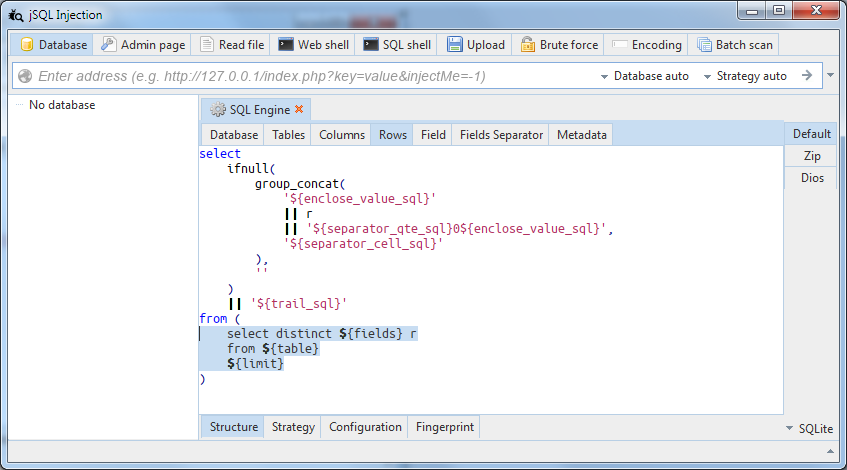This screenshot has height=470, width=847.
Task: Click the arrow button to start injection
Action: click(x=806, y=76)
